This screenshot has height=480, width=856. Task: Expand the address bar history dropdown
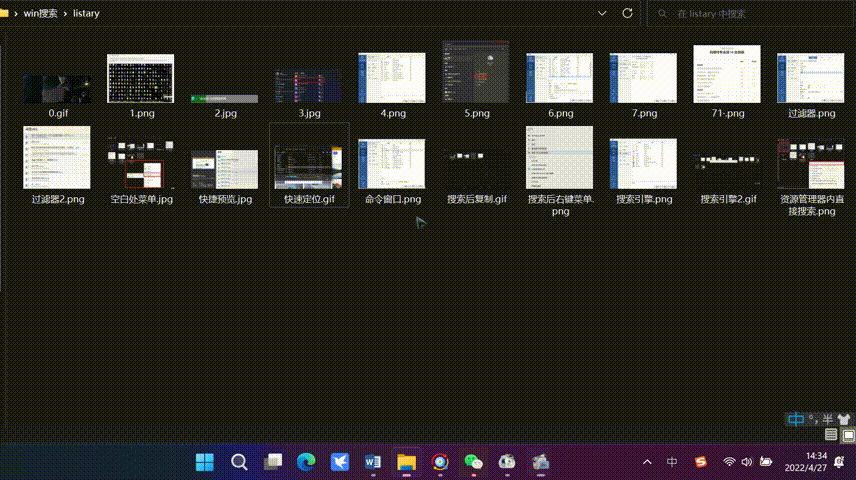coord(602,14)
